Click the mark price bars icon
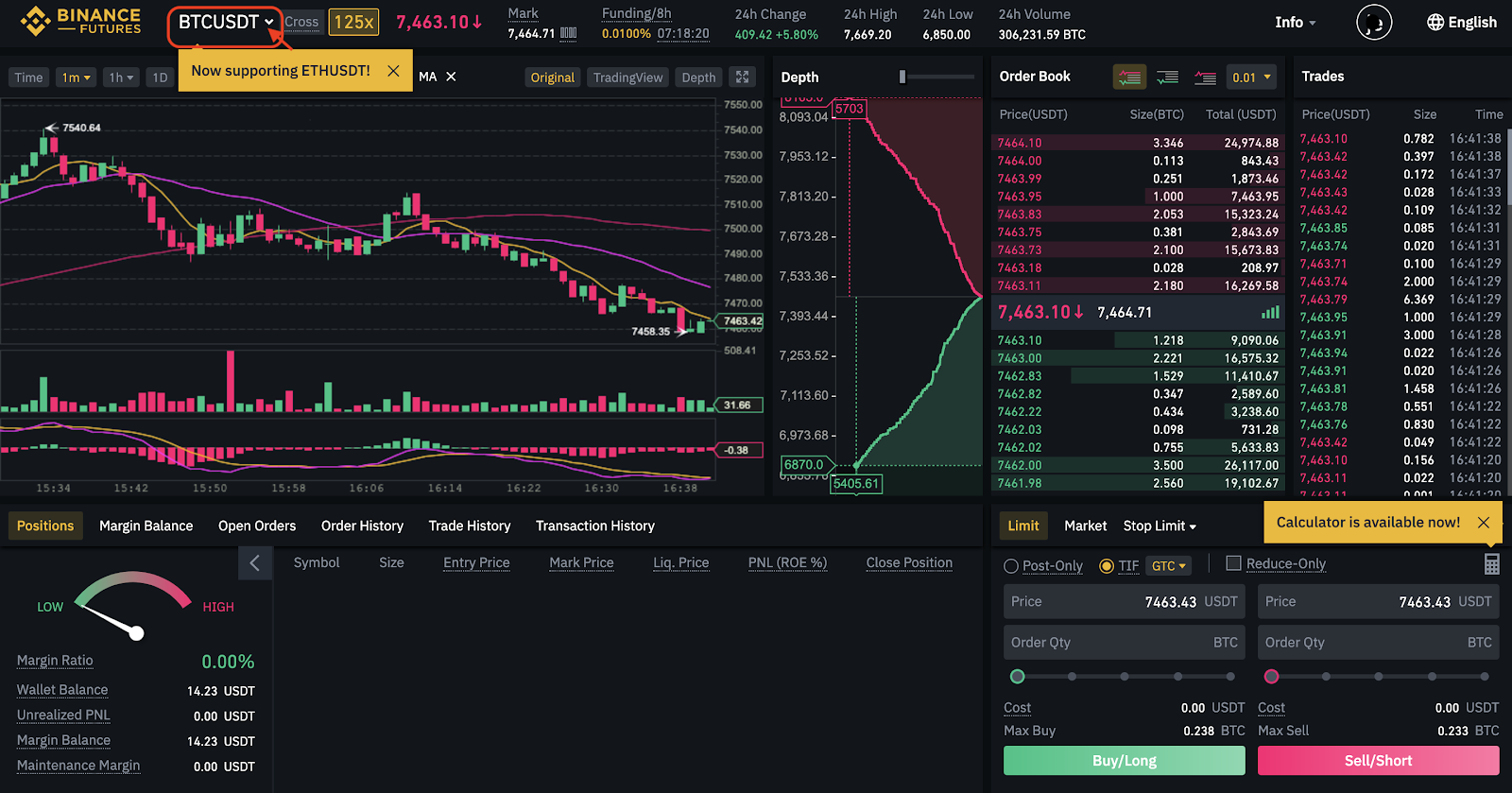Screen dimensions: 1512x793 pyautogui.click(x=568, y=33)
